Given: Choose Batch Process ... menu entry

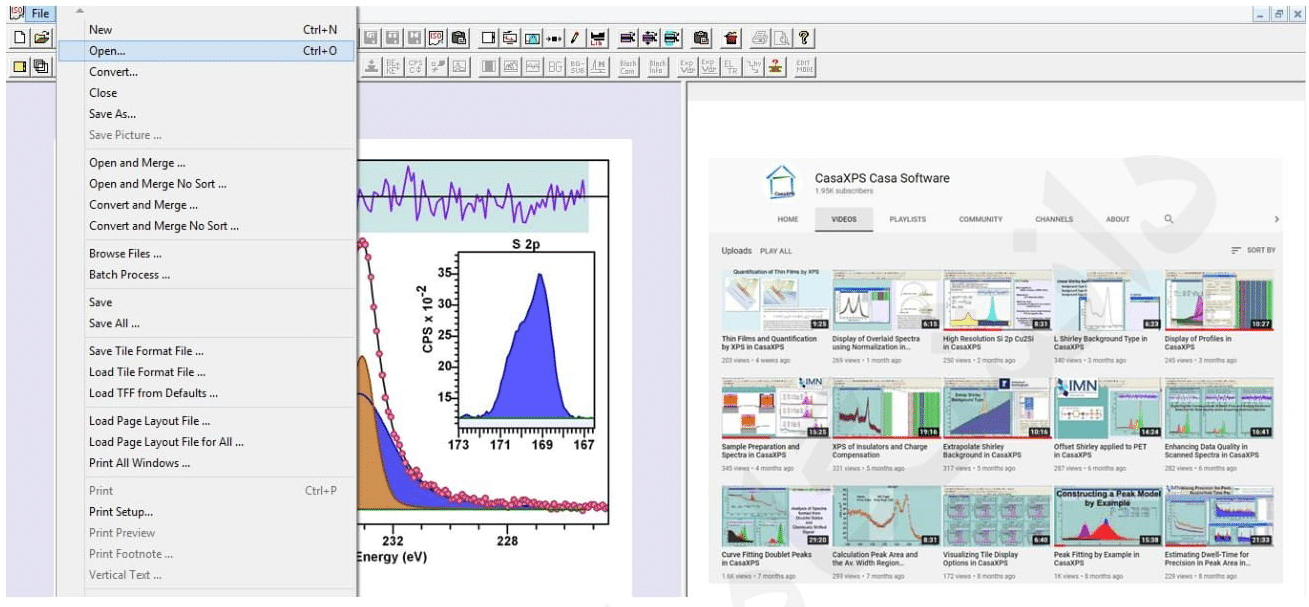Looking at the screenshot, I should click(x=206, y=275).
